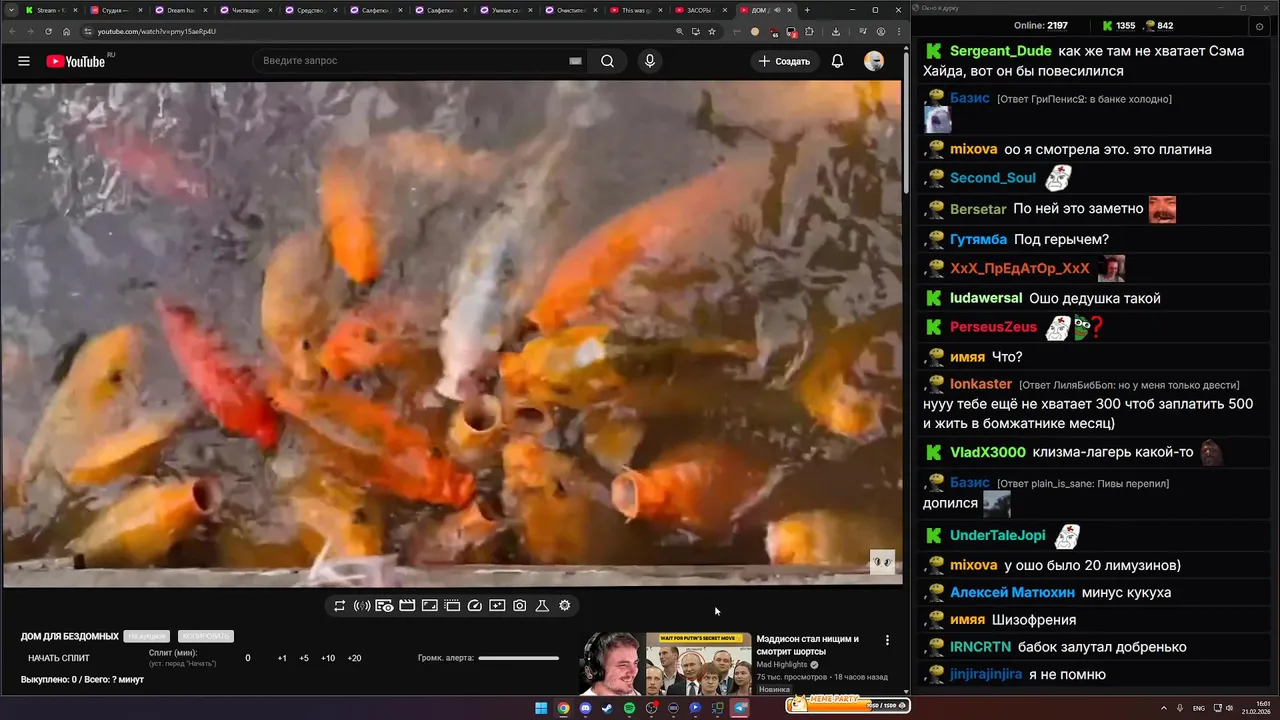The width and height of the screenshot is (1280, 720).
Task: Click the split minutes value 0 field
Action: point(248,658)
